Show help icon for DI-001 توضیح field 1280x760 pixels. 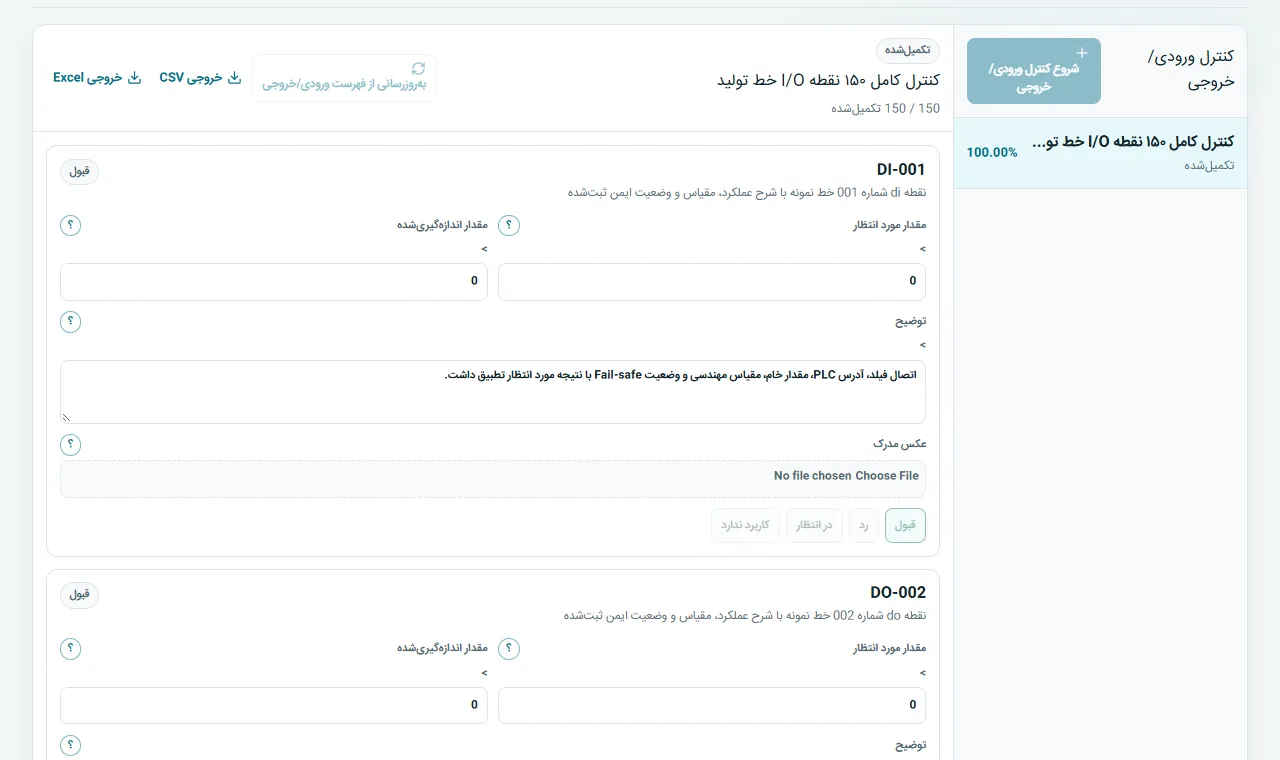pyautogui.click(x=71, y=322)
